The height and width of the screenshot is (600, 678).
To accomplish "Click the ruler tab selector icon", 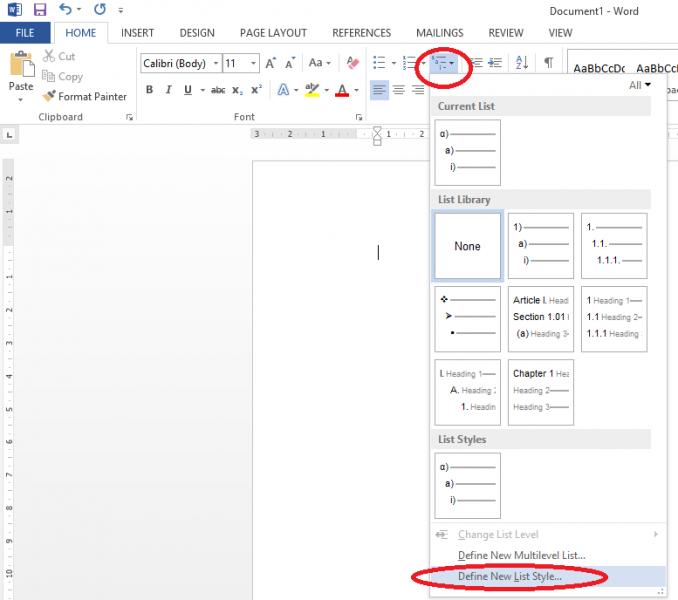I will click(x=9, y=135).
